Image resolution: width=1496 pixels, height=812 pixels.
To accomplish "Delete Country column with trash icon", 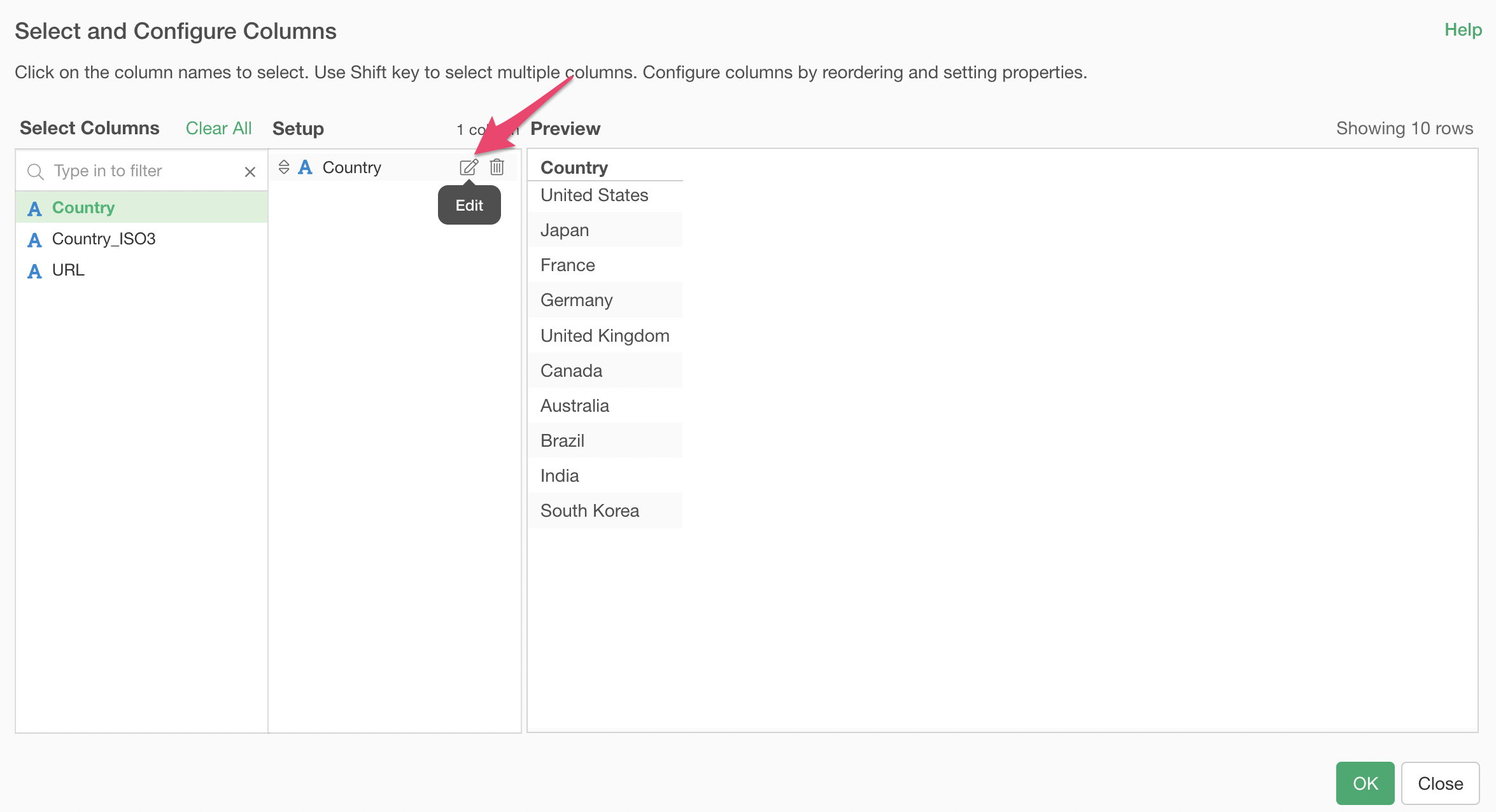I will [x=497, y=167].
